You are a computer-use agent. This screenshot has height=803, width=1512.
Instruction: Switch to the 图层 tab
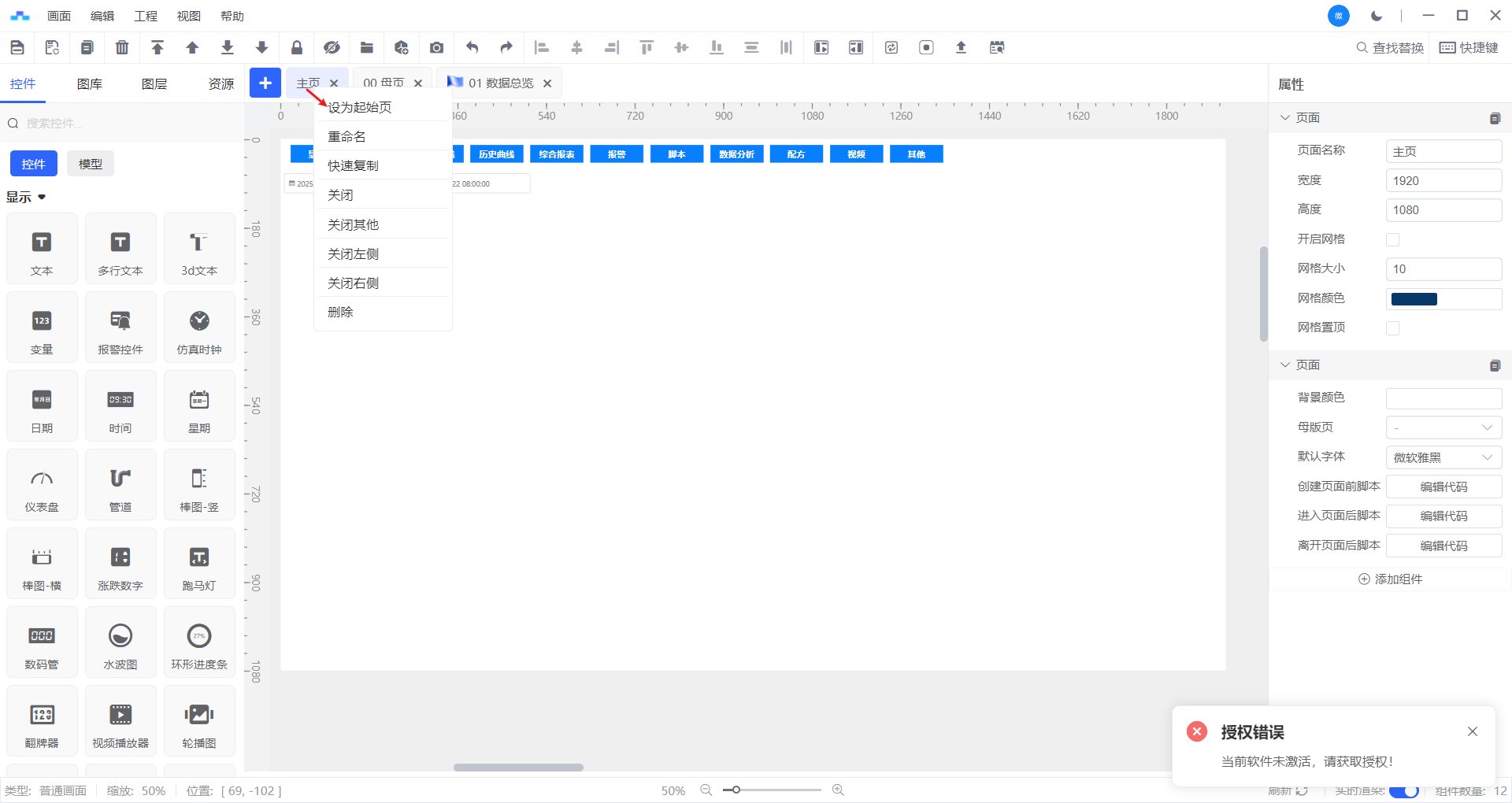(154, 84)
